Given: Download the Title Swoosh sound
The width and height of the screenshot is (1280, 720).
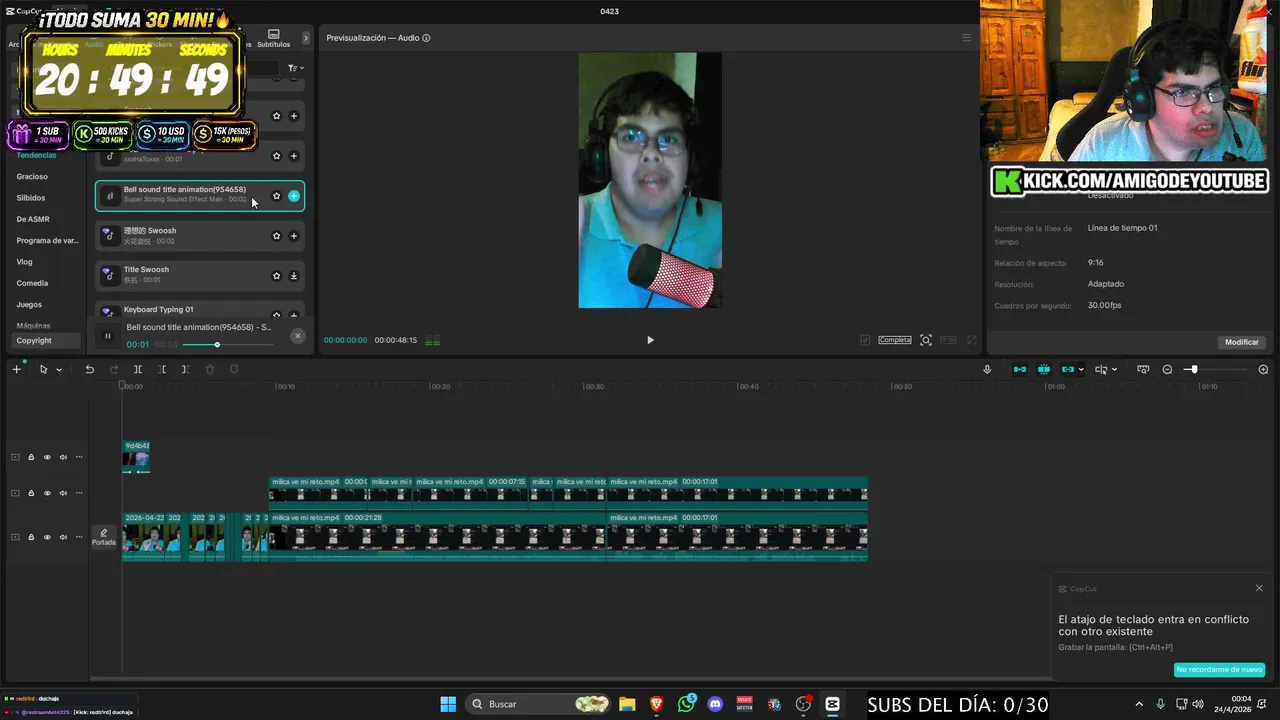Looking at the screenshot, I should (x=294, y=276).
